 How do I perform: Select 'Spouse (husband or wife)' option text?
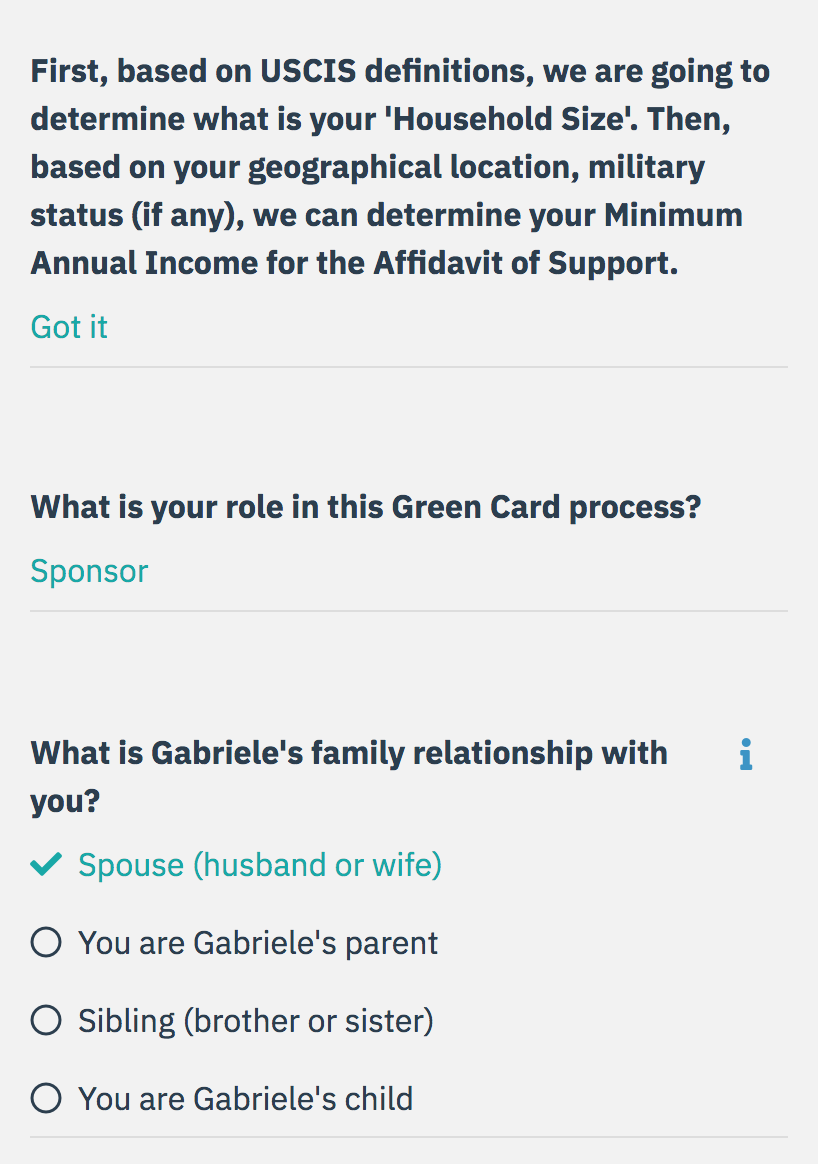(x=260, y=865)
